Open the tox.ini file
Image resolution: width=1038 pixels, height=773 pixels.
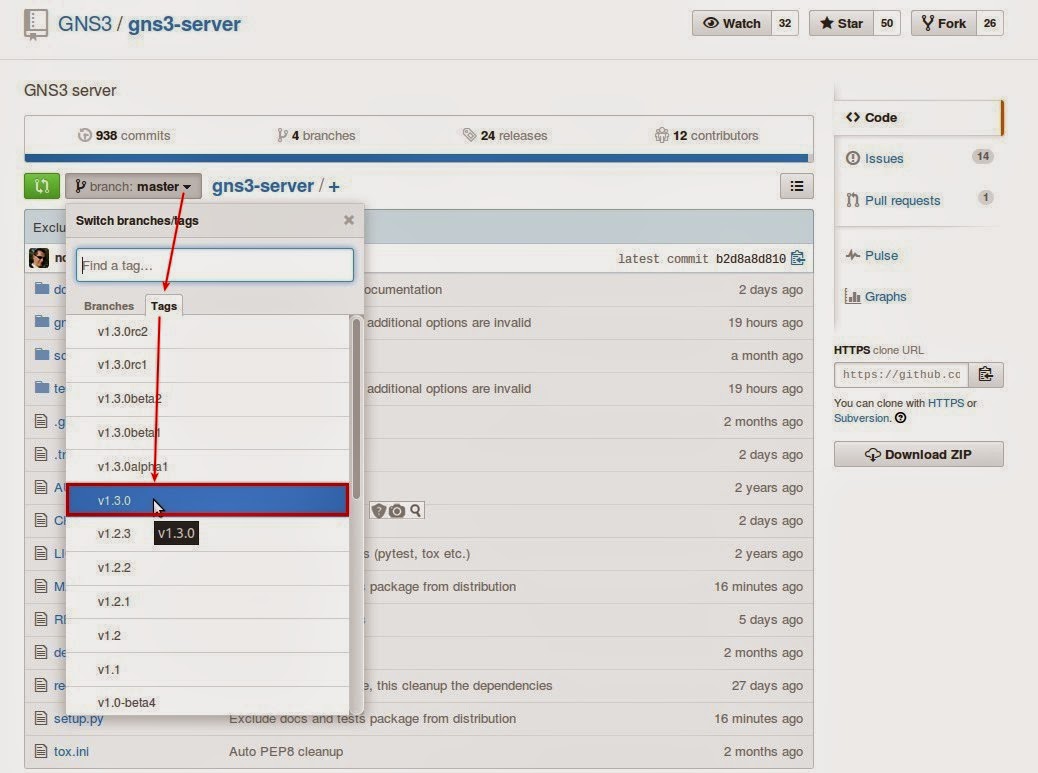(x=71, y=752)
